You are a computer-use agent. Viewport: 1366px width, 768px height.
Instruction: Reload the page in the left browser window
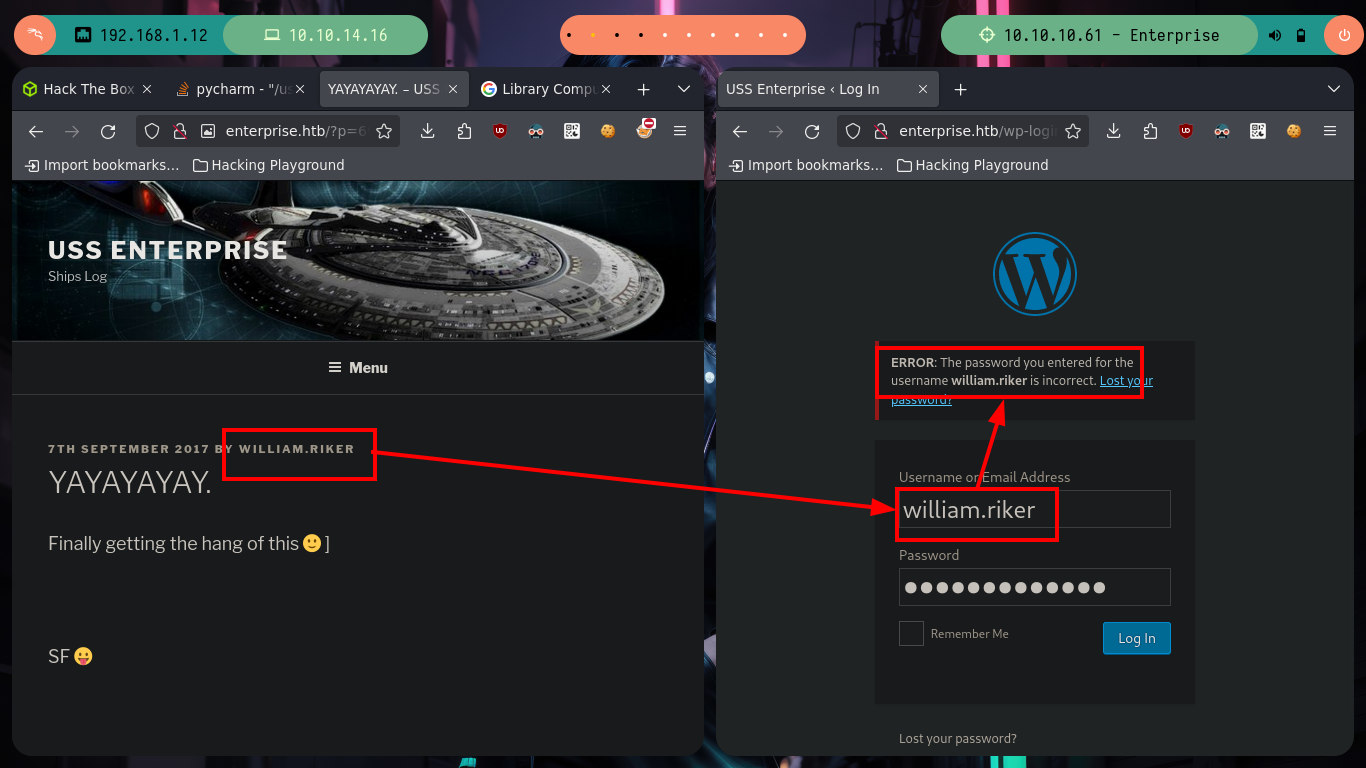click(108, 131)
